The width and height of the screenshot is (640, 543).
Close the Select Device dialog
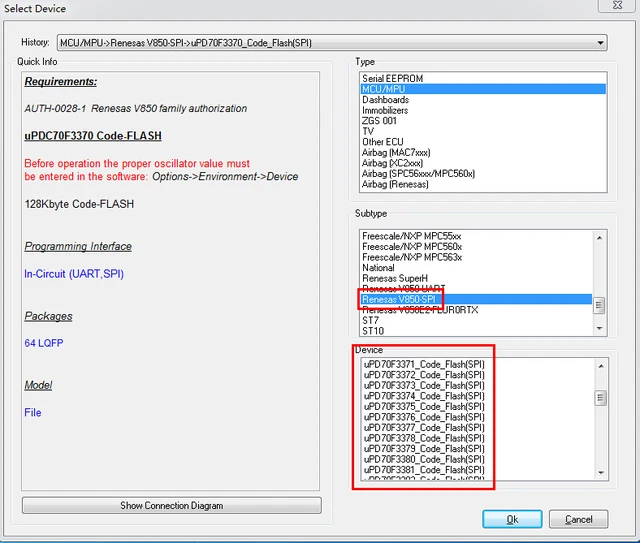coord(618,5)
